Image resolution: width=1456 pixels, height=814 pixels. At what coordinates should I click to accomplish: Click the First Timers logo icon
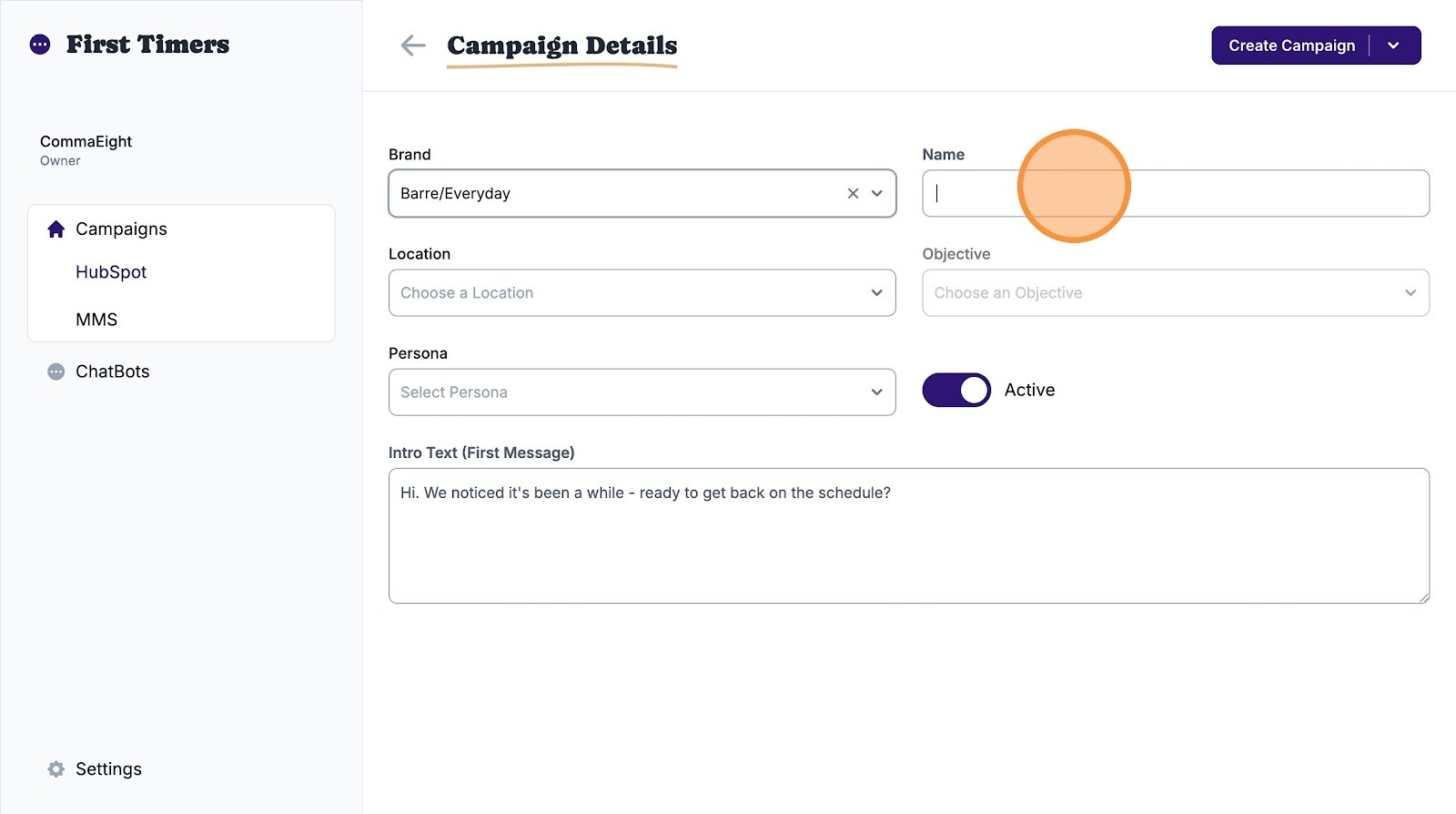coord(40,45)
